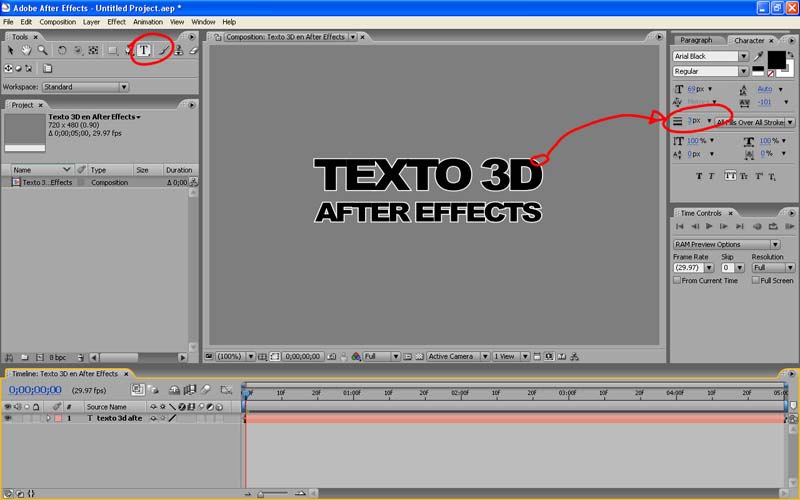Select the Horizontal Type tool

pos(144,50)
